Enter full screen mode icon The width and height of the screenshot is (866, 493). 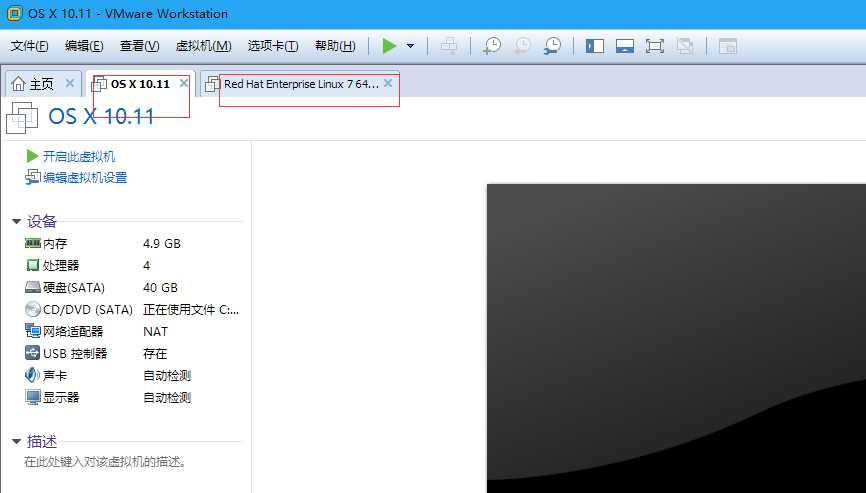pyautogui.click(x=654, y=46)
